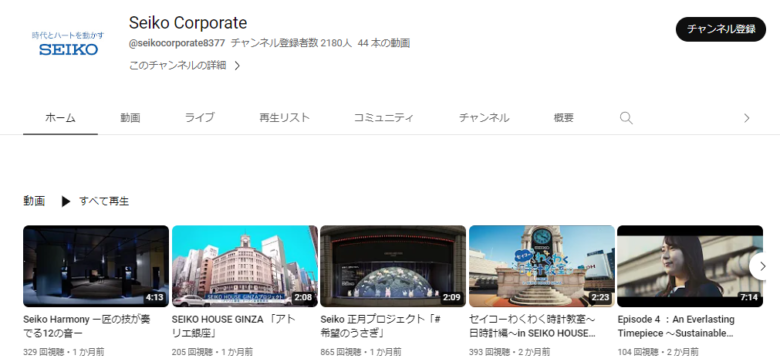
Task: Click the すべて再生 play-all icon
Action: pyautogui.click(x=66, y=201)
